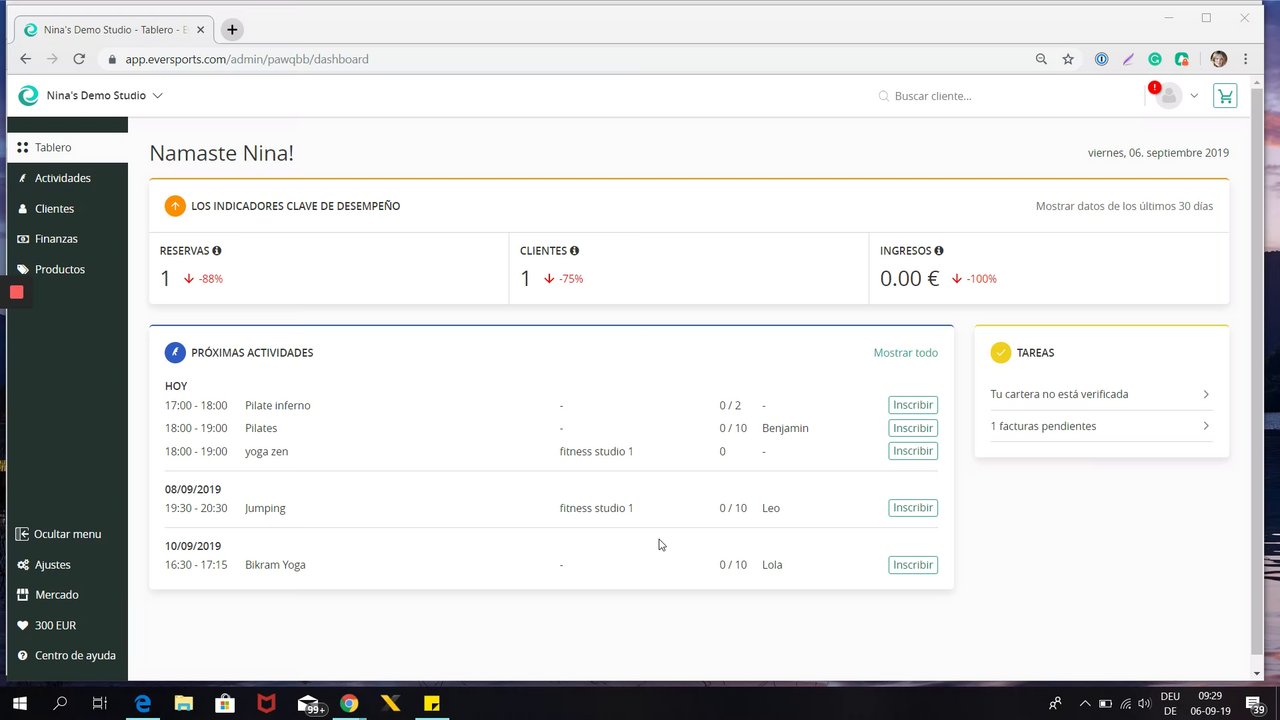Open the Tablero sidebar item
Viewport: 1280px width, 720px height.
[67, 147]
